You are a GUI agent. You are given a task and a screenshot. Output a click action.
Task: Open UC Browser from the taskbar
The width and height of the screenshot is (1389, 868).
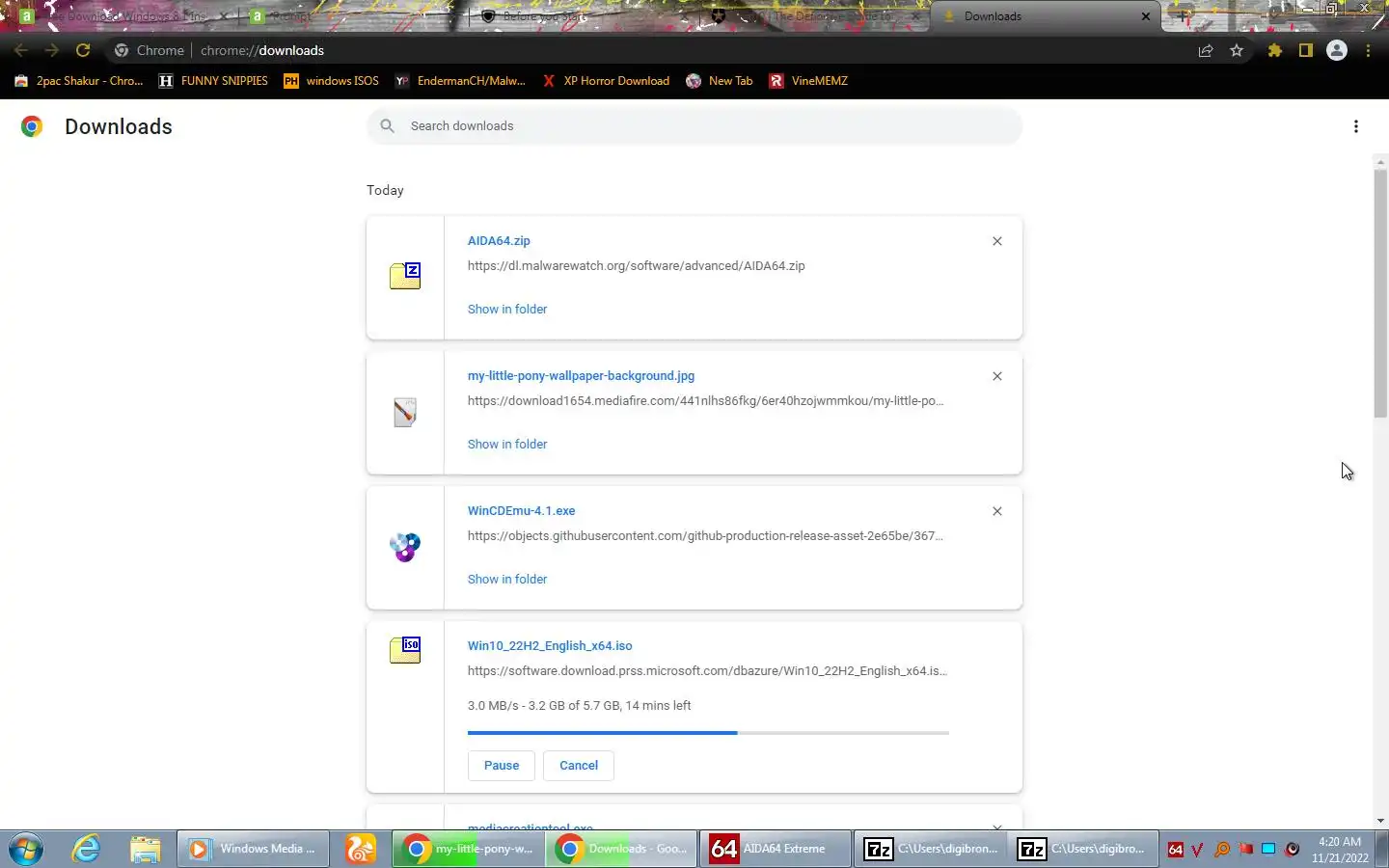coord(360,850)
